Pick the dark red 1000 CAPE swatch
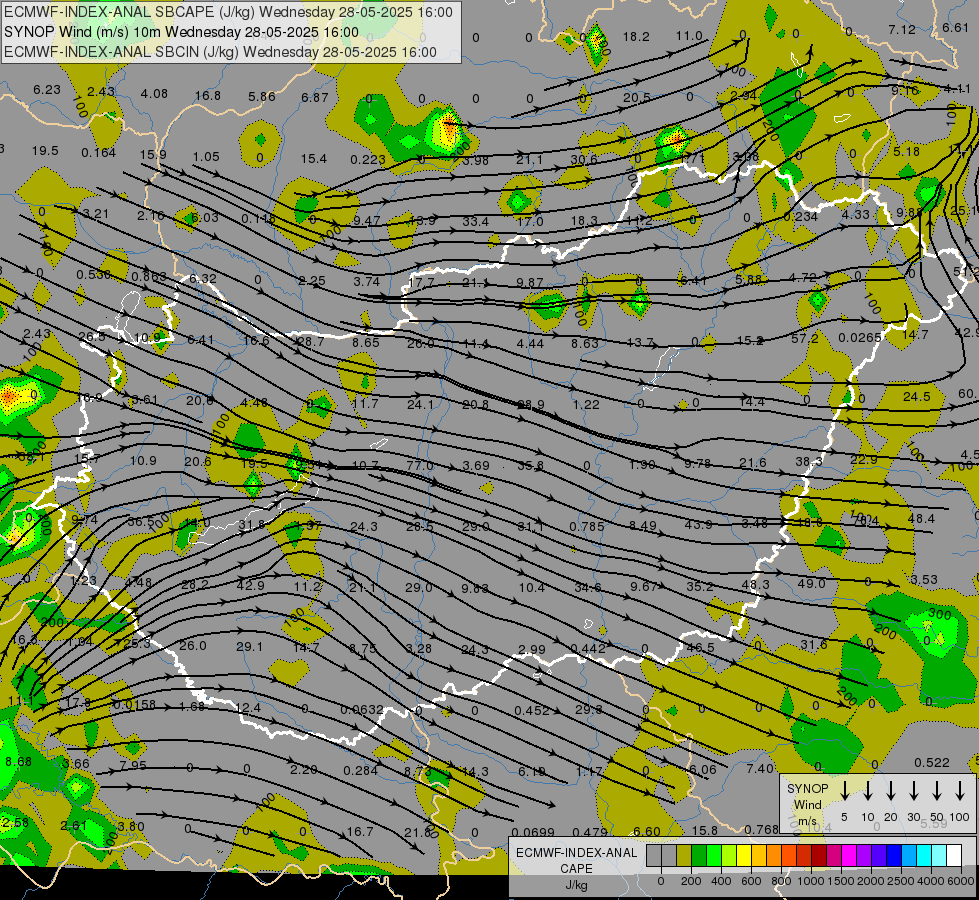Image resolution: width=979 pixels, height=900 pixels. [x=819, y=856]
